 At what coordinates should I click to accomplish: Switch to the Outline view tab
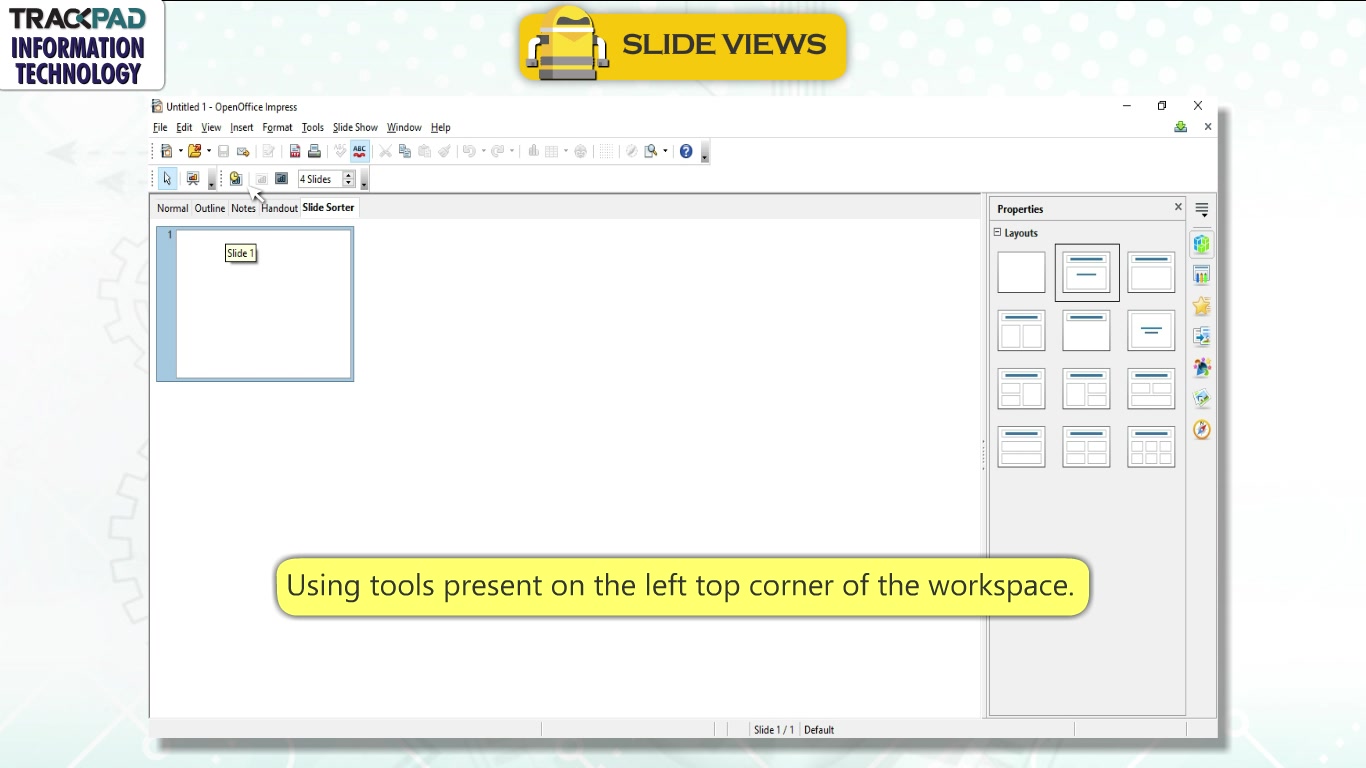210,208
